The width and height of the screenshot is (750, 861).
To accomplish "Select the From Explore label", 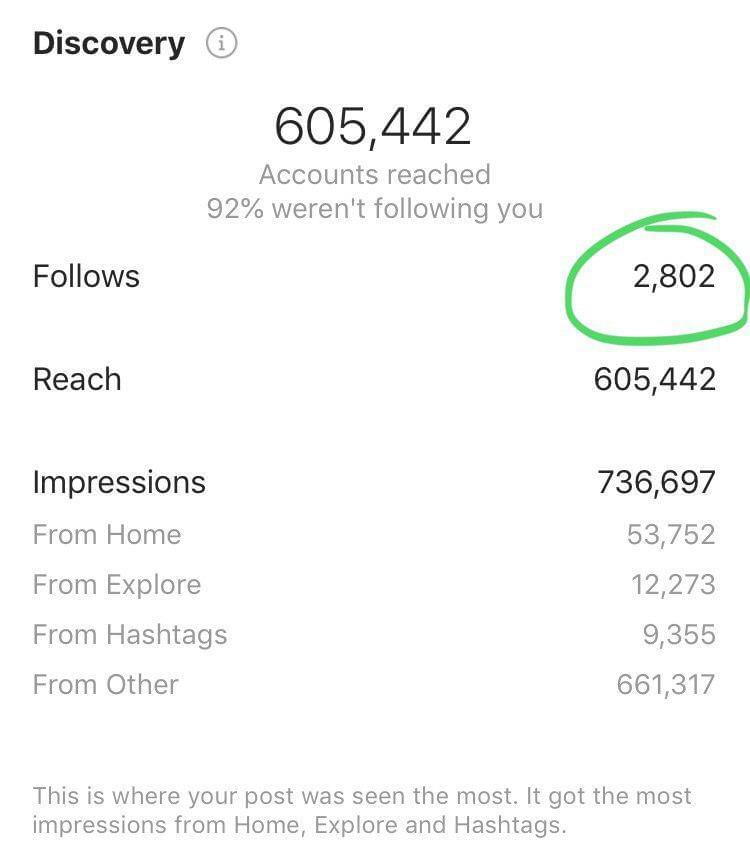I will [117, 585].
